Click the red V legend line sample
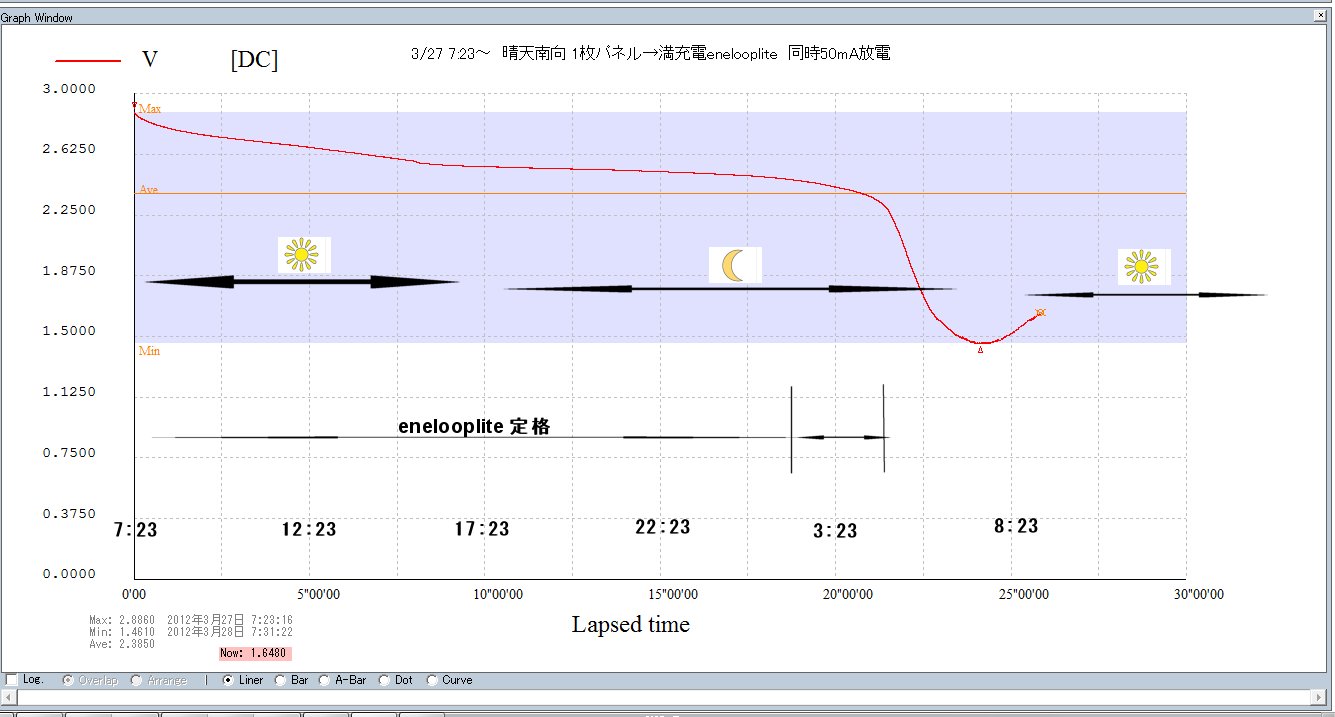 (x=88, y=61)
